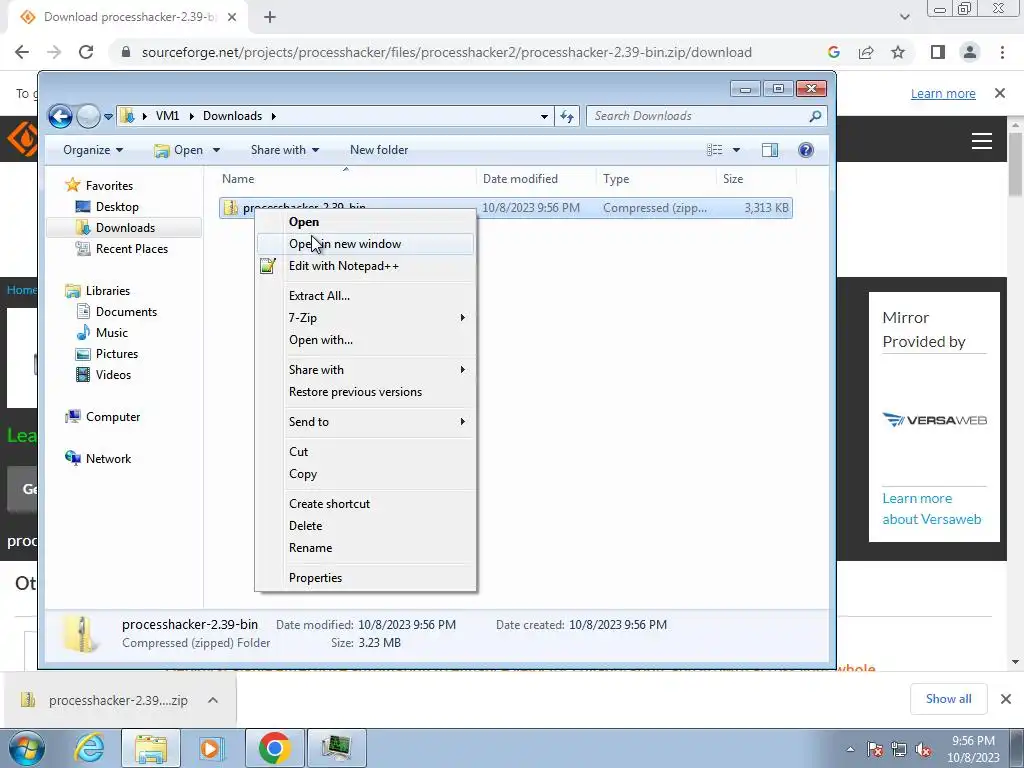Viewport: 1024px width, 768px height.
Task: Click the Explorer forward navigation arrow
Action: (x=88, y=116)
